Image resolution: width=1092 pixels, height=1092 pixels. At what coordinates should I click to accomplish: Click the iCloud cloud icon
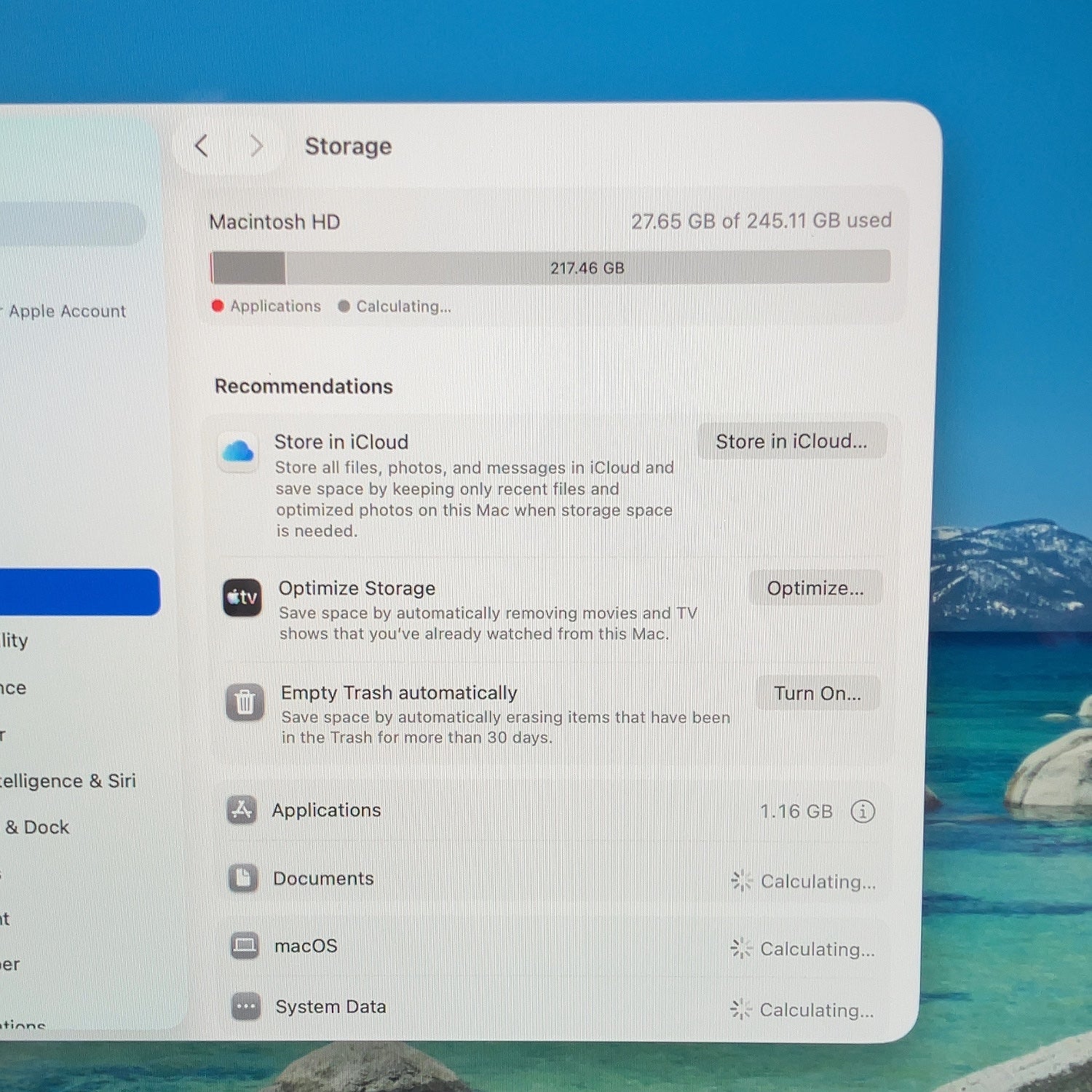point(238,451)
